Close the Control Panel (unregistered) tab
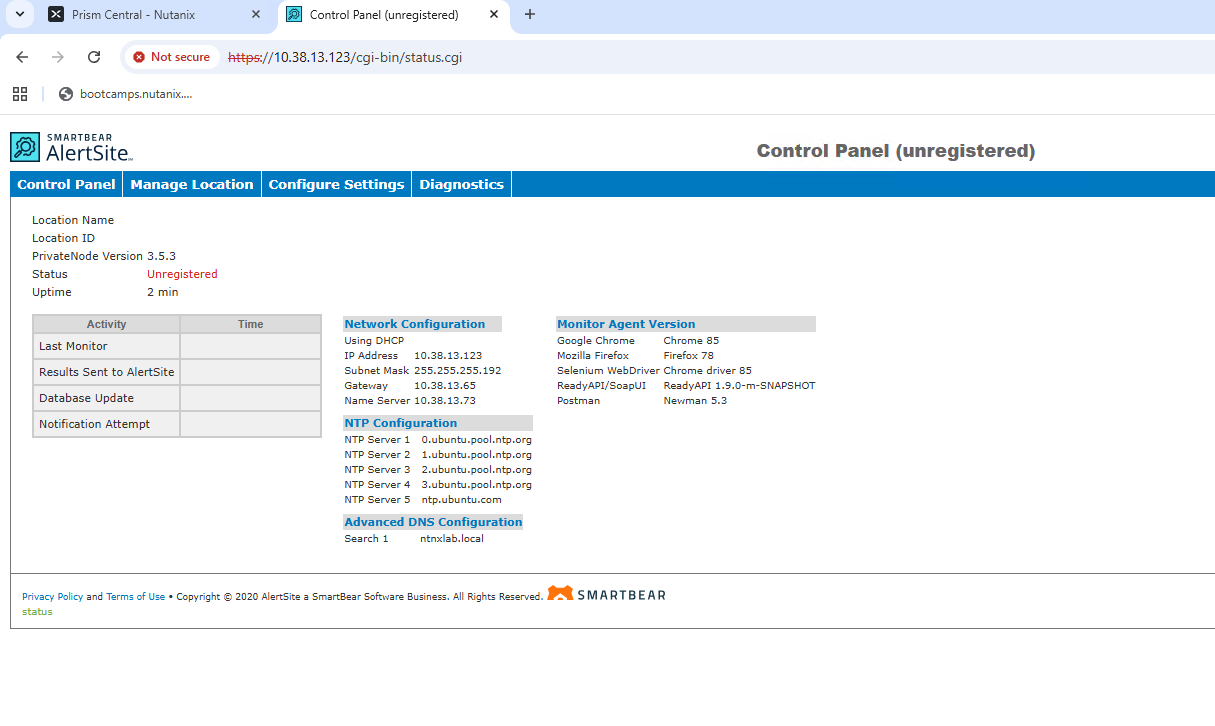The image size is (1215, 726). pos(494,15)
